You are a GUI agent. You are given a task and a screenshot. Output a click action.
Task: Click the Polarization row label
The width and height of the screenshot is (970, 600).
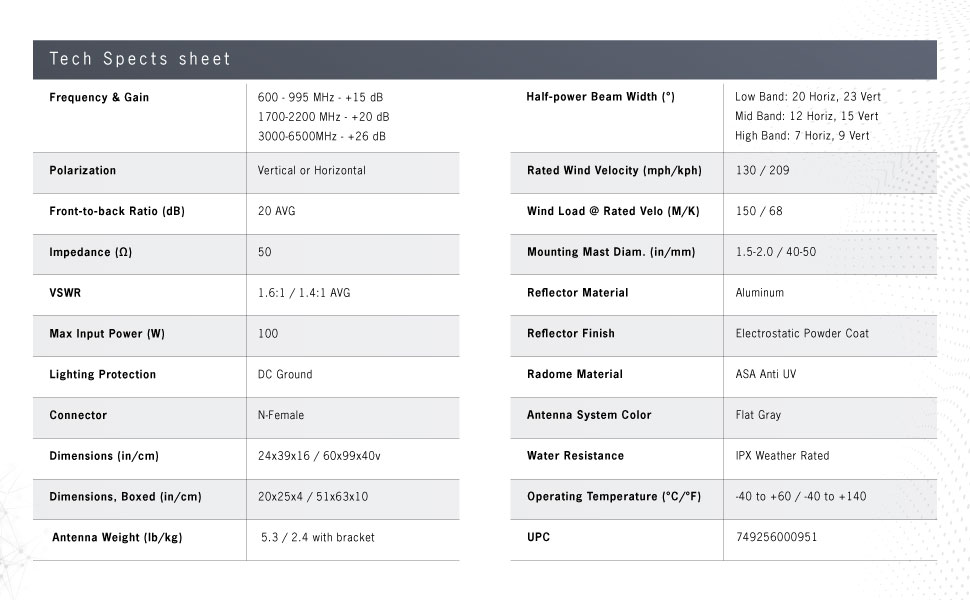tap(83, 171)
